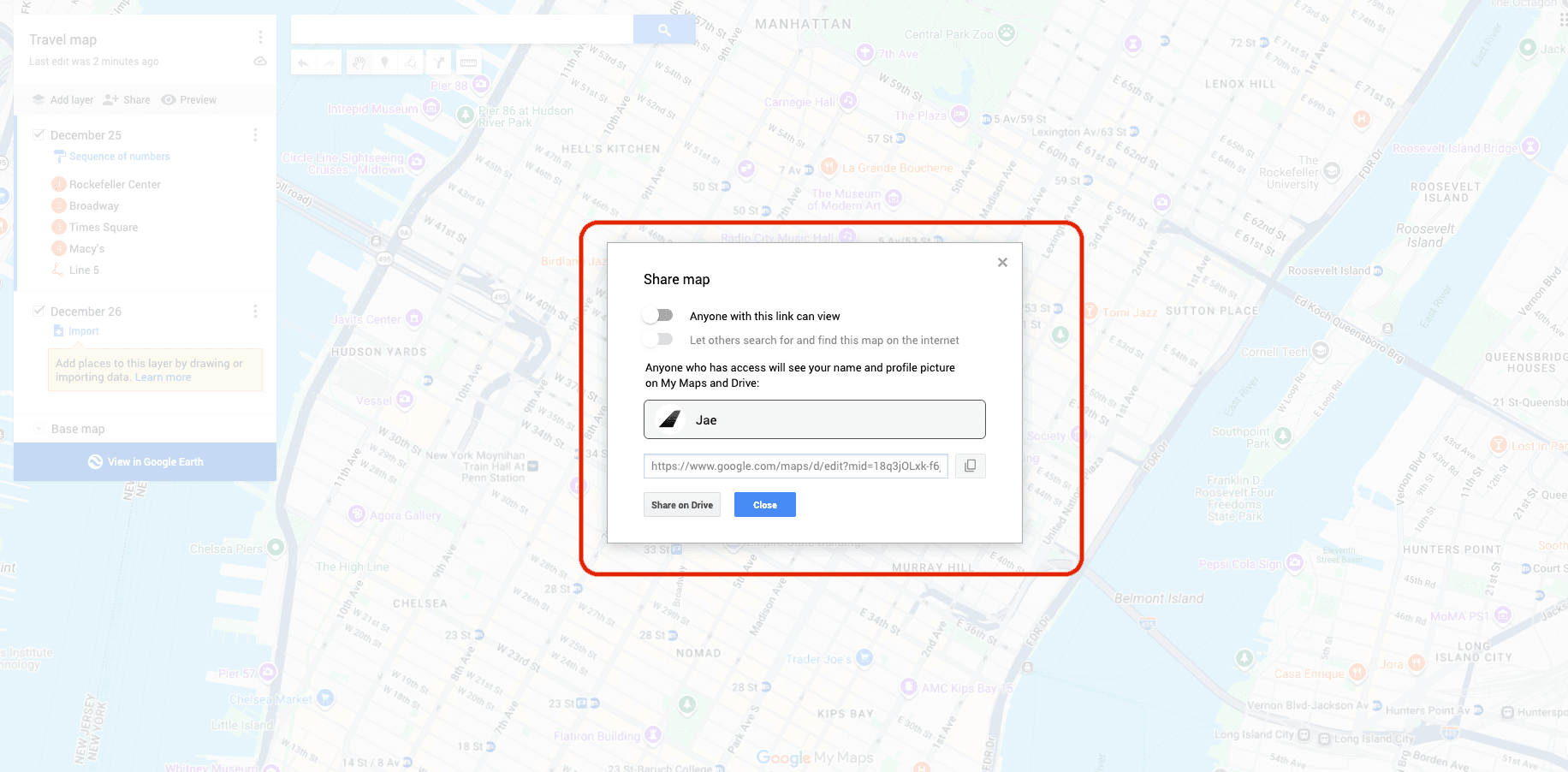Click The Plaza hotel map marker
The image size is (1568, 772).
[959, 114]
